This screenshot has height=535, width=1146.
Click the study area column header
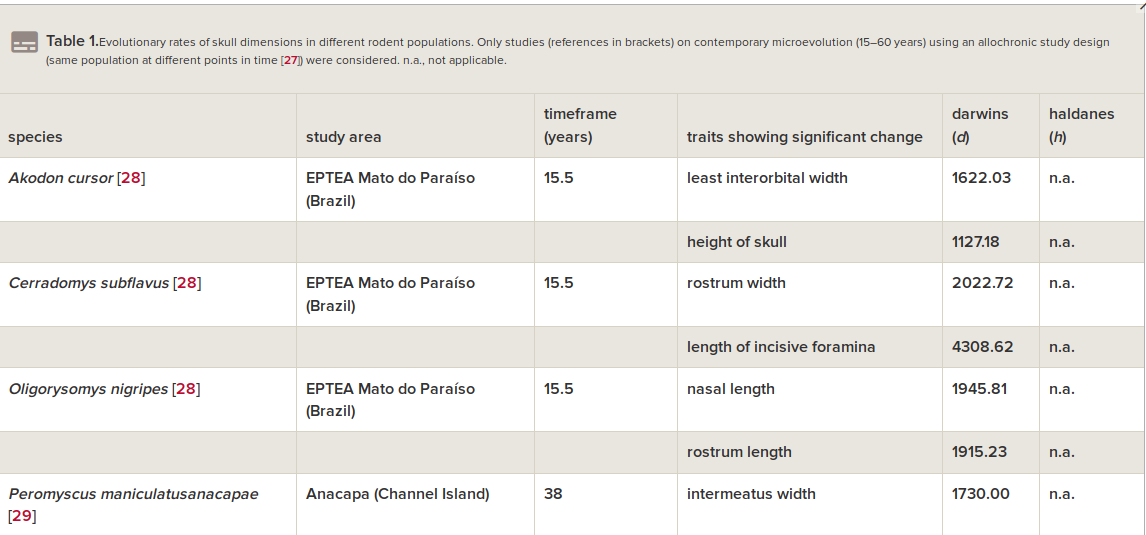coord(416,126)
